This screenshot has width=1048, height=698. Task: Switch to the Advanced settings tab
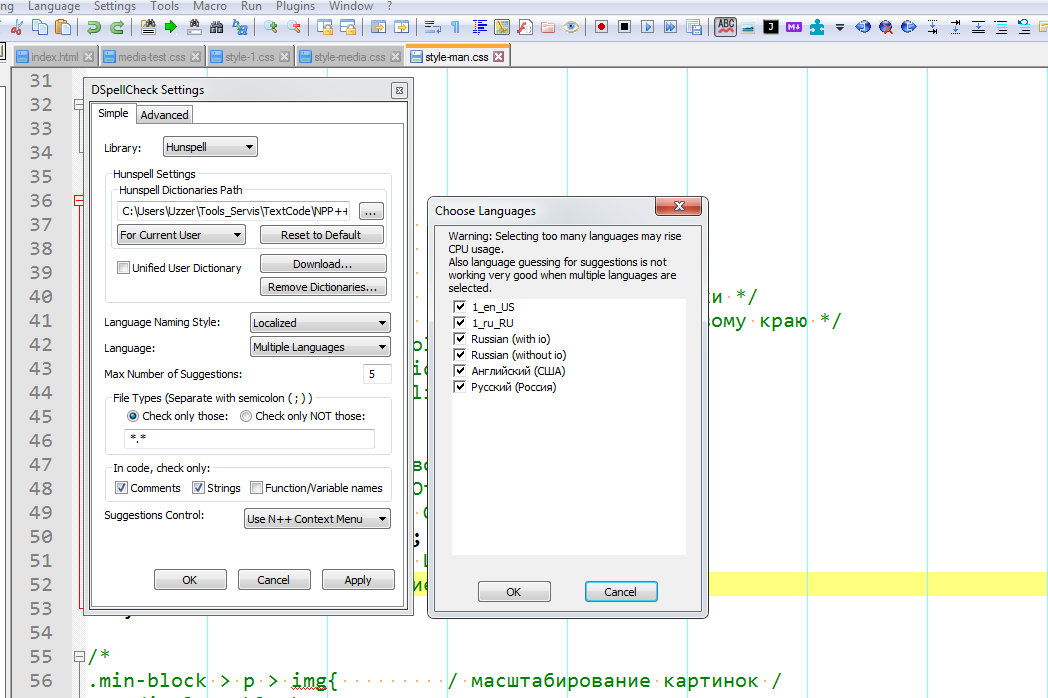164,114
